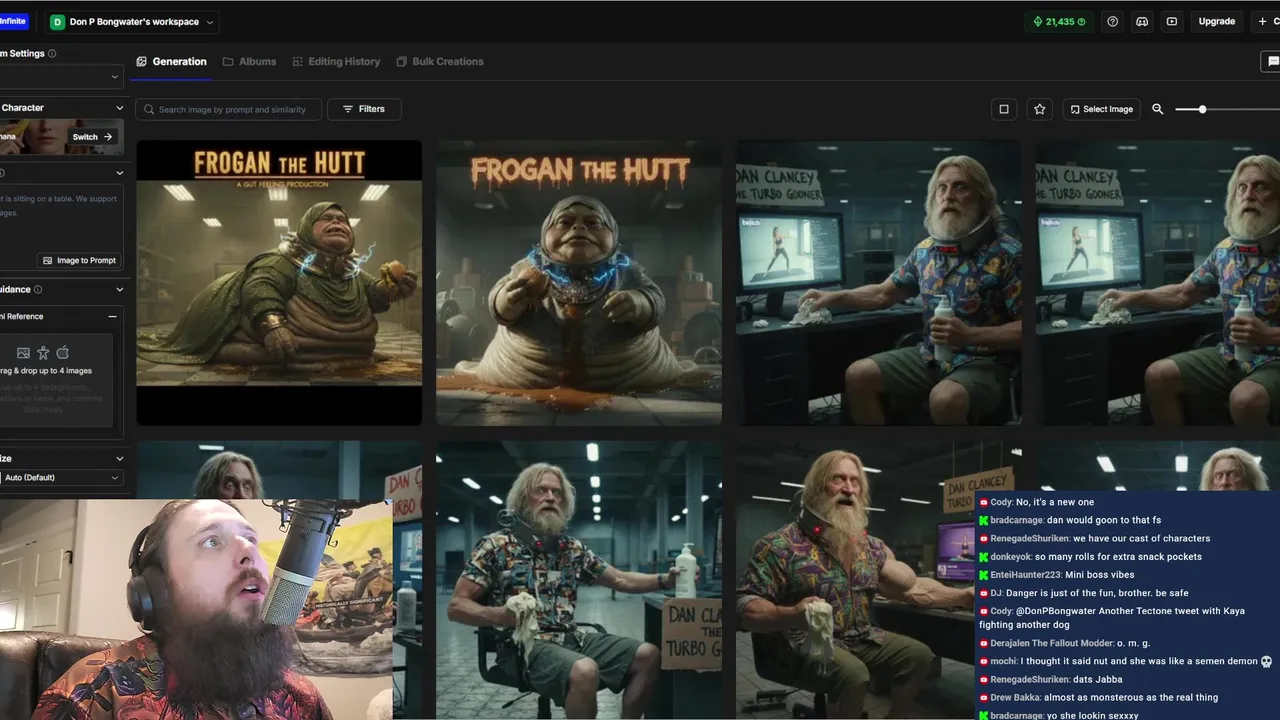
Task: Collapse the prompt section chevron
Action: (119, 173)
